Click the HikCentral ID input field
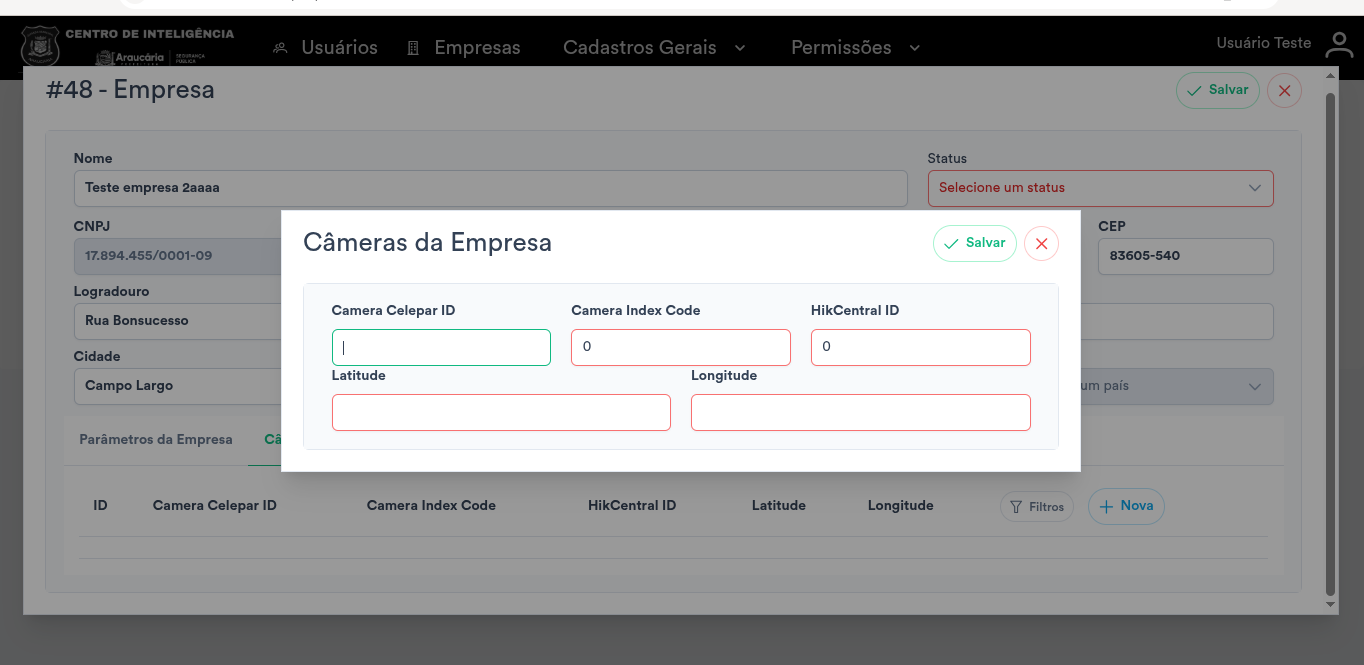 point(920,348)
